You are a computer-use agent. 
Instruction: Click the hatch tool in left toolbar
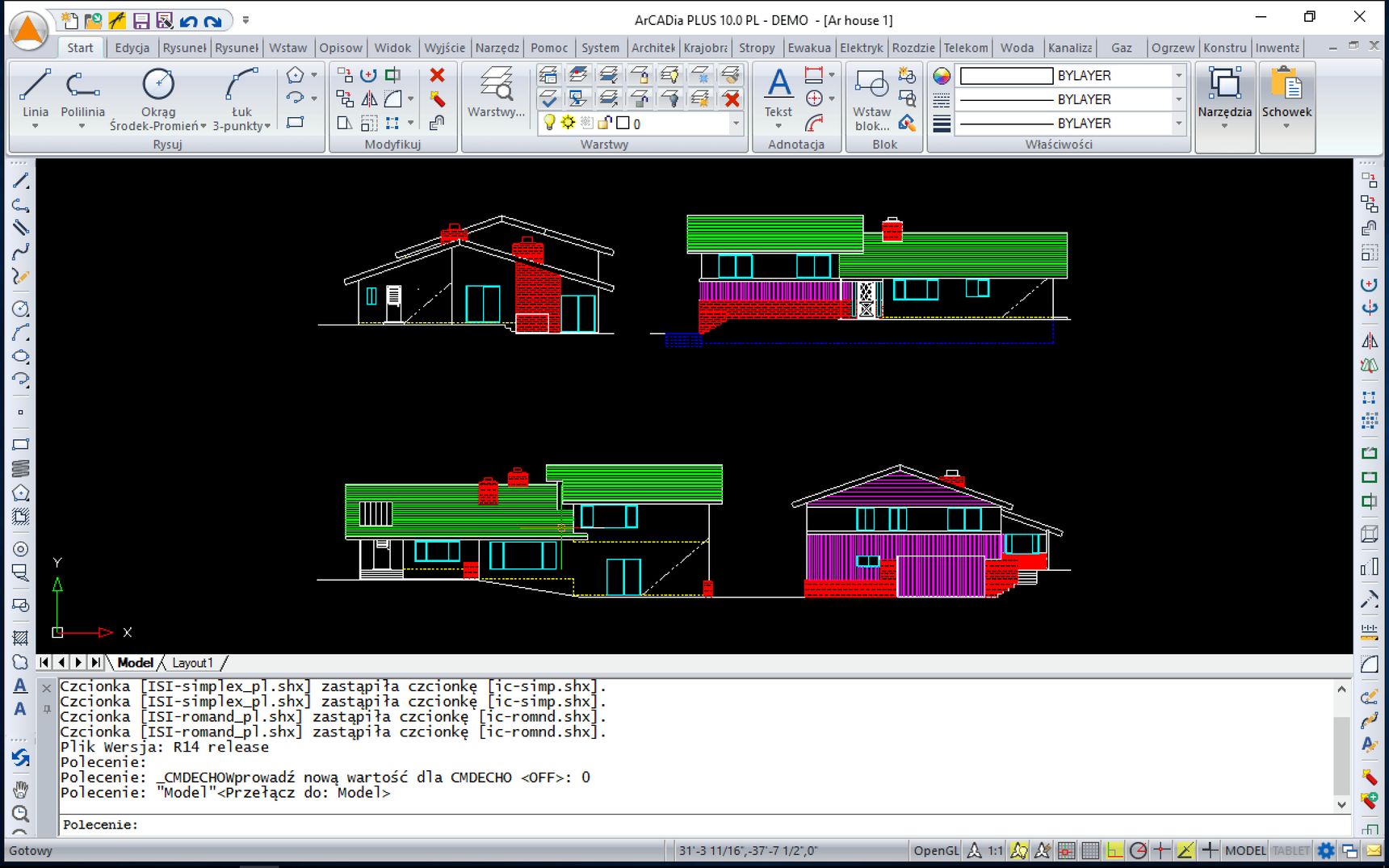tap(21, 637)
